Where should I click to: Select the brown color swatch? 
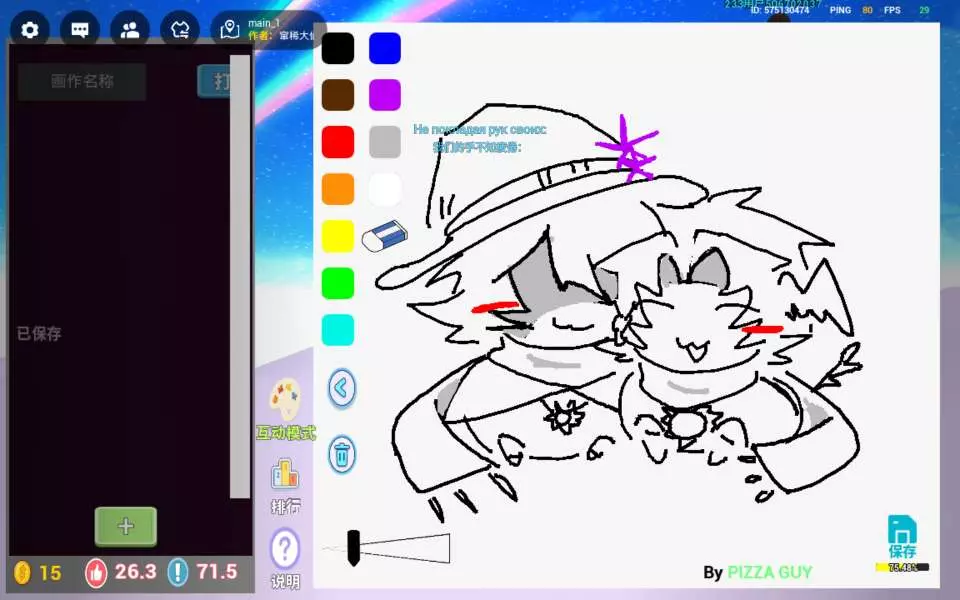[x=338, y=95]
